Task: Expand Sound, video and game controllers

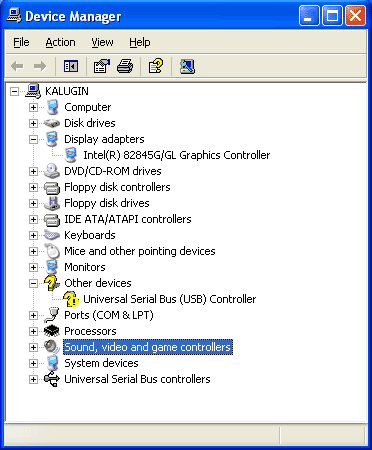Action: click(33, 347)
